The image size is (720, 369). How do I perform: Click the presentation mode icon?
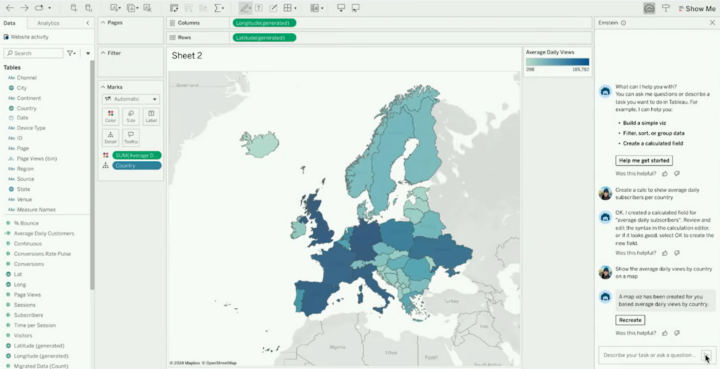[341, 8]
